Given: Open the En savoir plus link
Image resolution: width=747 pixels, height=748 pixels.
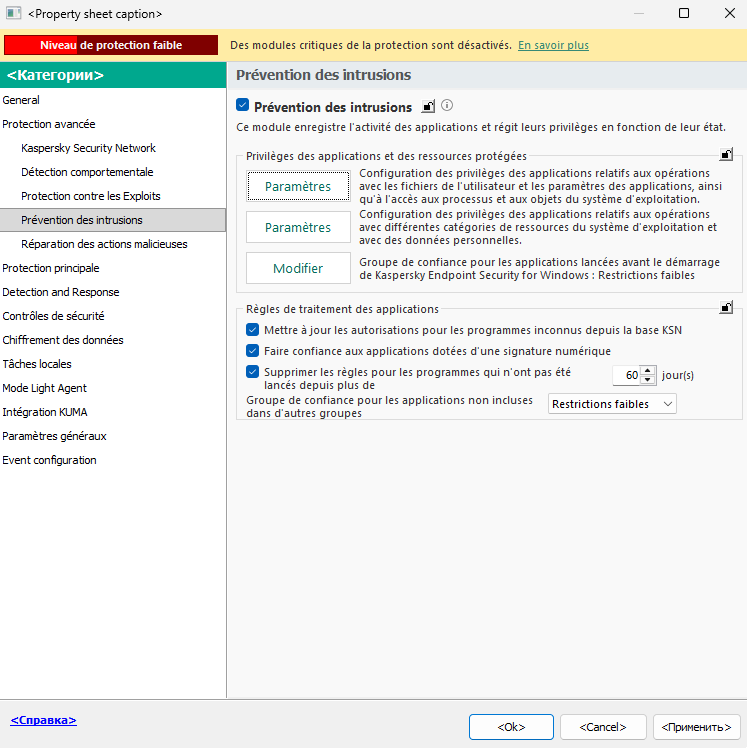Looking at the screenshot, I should [553, 45].
